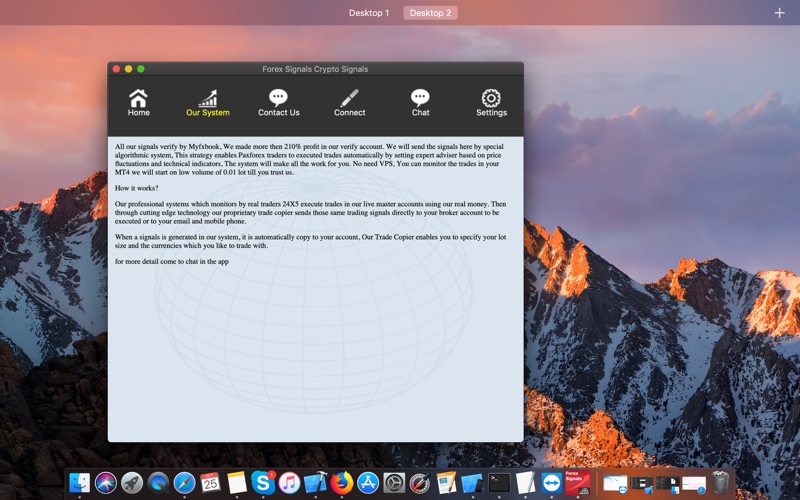This screenshot has width=800, height=500.
Task: Open QuickTime Player in dock
Action: pyautogui.click(x=158, y=483)
